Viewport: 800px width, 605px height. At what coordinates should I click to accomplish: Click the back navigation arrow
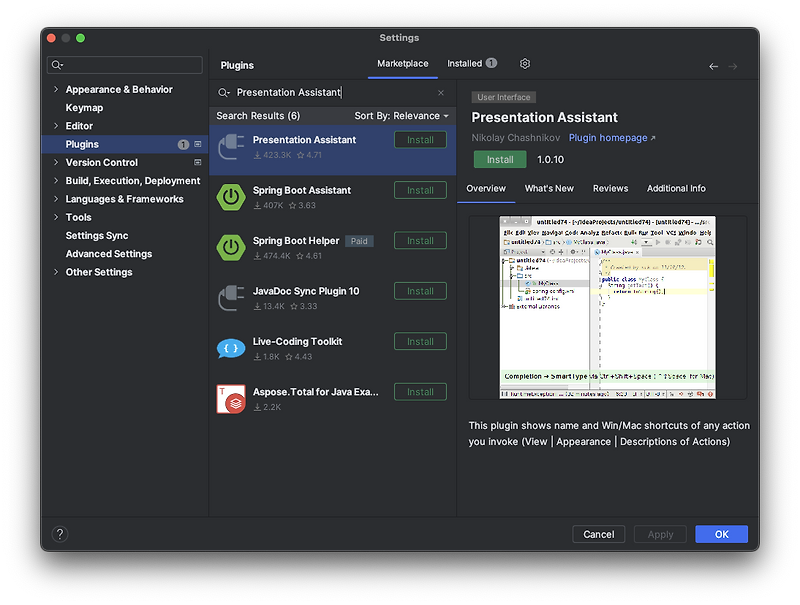pos(713,64)
